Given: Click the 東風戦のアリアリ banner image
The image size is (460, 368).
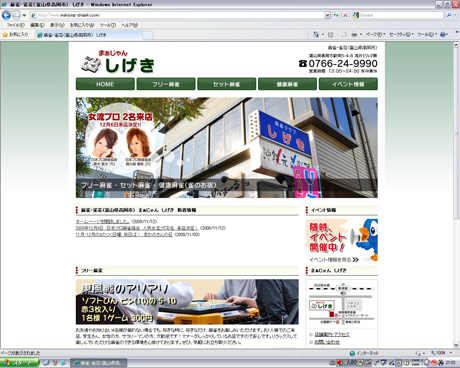Looking at the screenshot, I should coord(187,302).
